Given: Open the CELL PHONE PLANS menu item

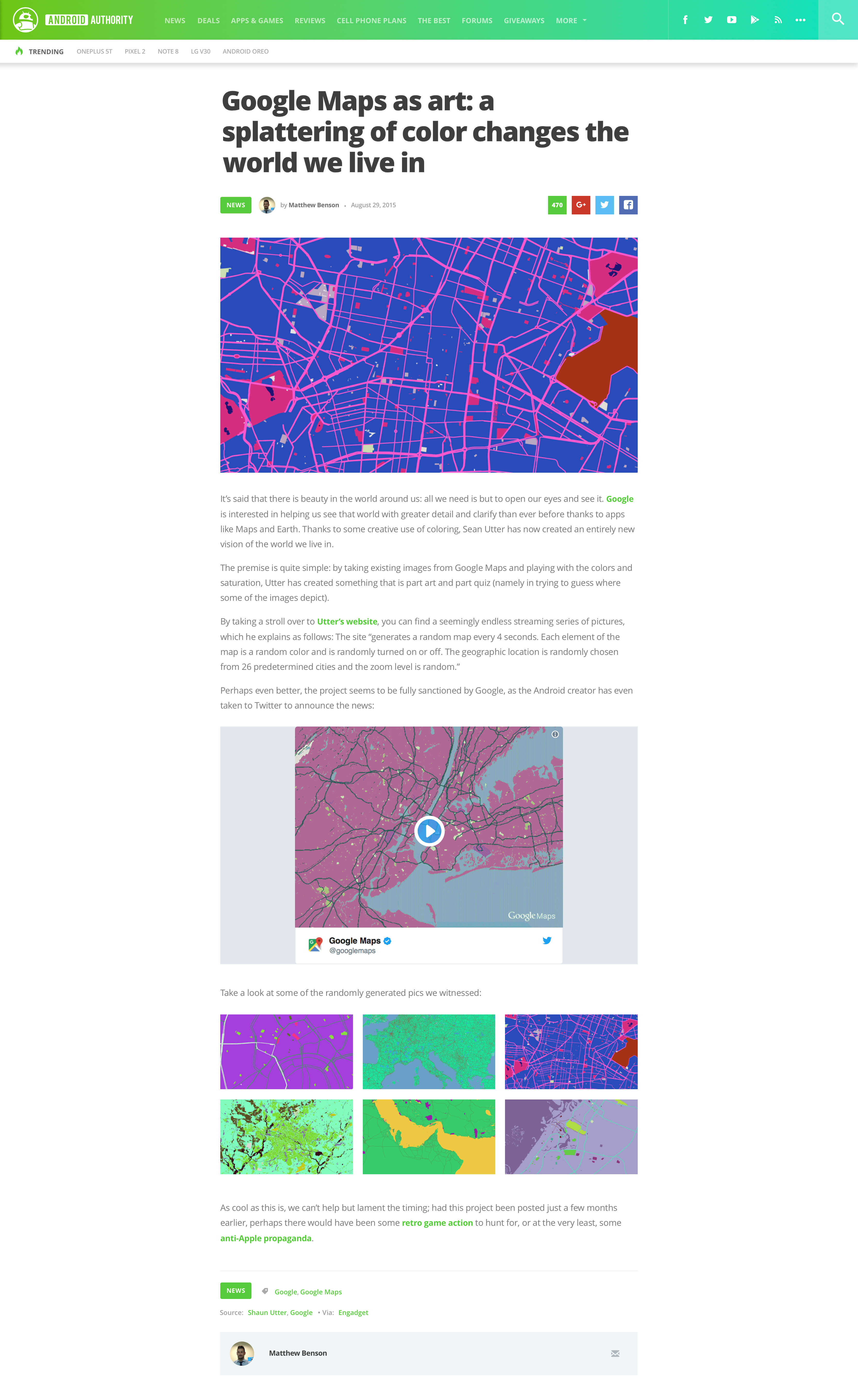Looking at the screenshot, I should coord(371,20).
